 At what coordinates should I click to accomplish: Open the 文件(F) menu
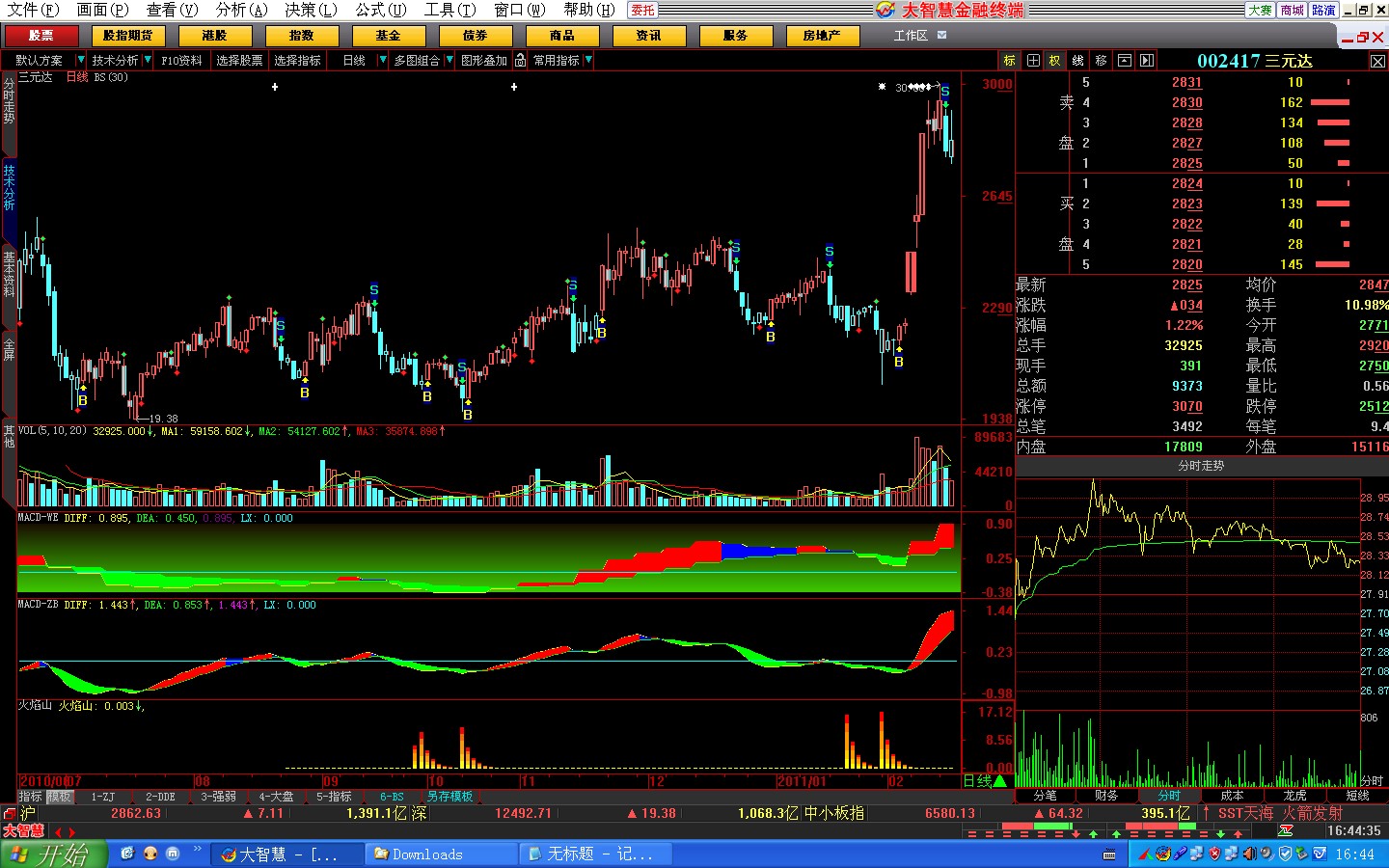coord(34,10)
